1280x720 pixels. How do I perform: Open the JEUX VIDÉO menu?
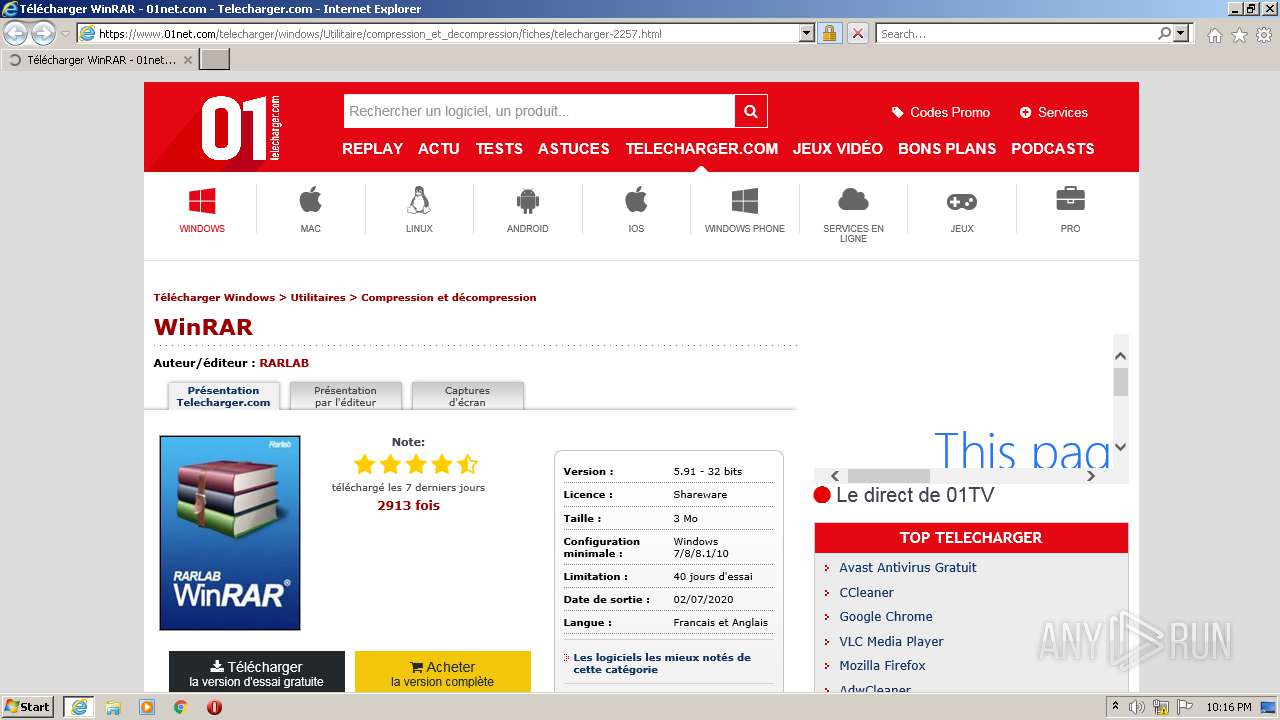click(x=838, y=148)
